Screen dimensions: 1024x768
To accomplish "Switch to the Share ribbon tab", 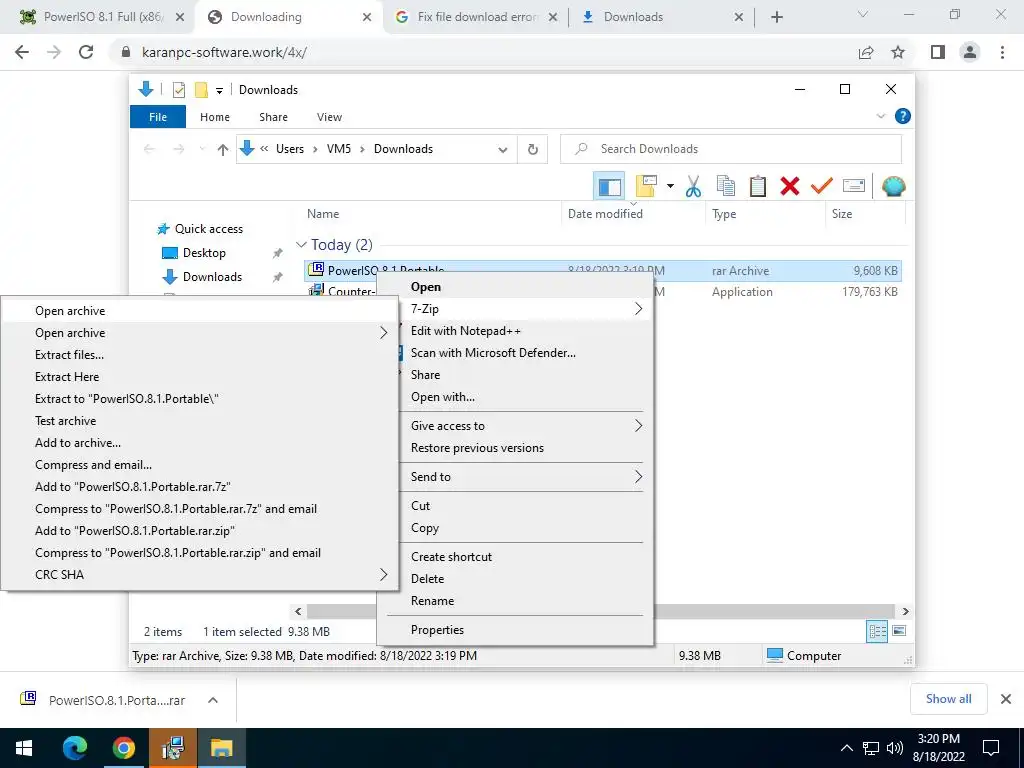I will [273, 117].
